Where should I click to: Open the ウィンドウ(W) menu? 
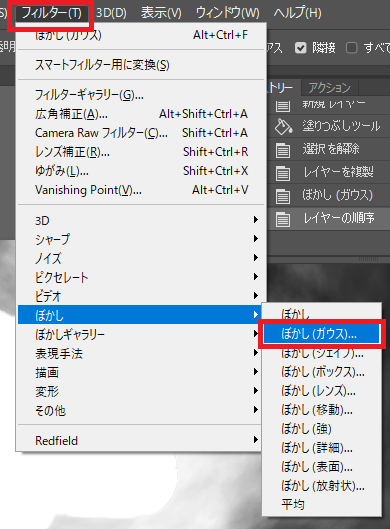coord(228,13)
